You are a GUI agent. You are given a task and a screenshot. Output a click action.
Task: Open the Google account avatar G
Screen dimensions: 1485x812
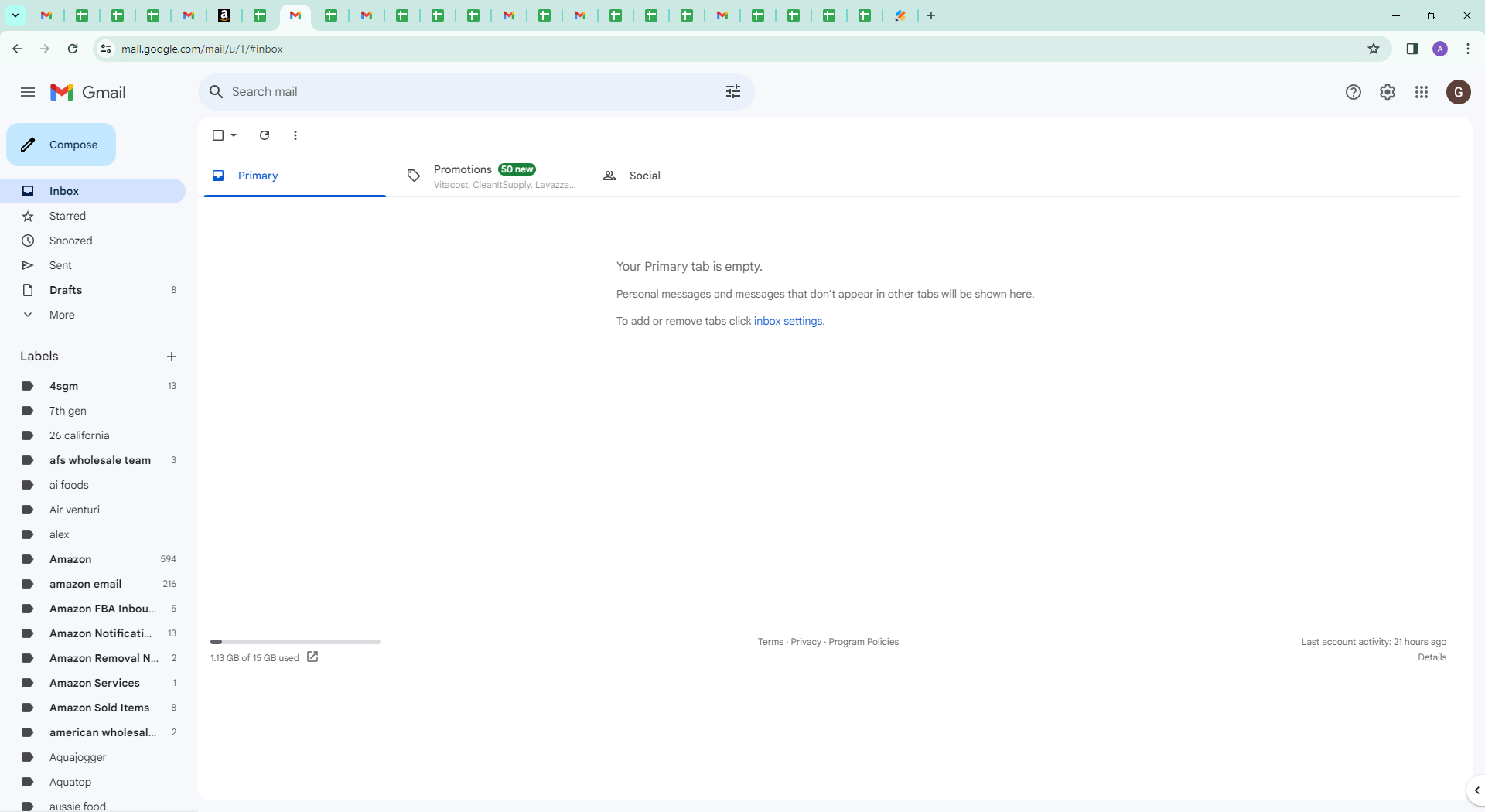1459,92
